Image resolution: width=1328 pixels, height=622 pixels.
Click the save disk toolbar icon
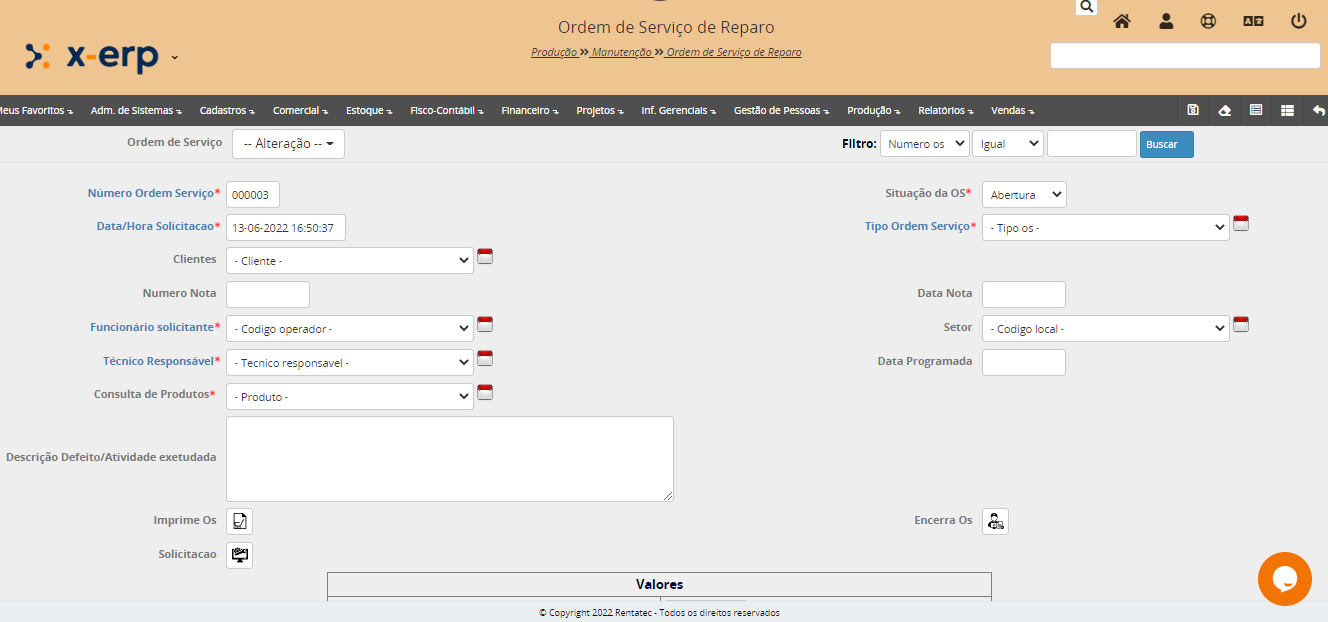click(x=1193, y=110)
